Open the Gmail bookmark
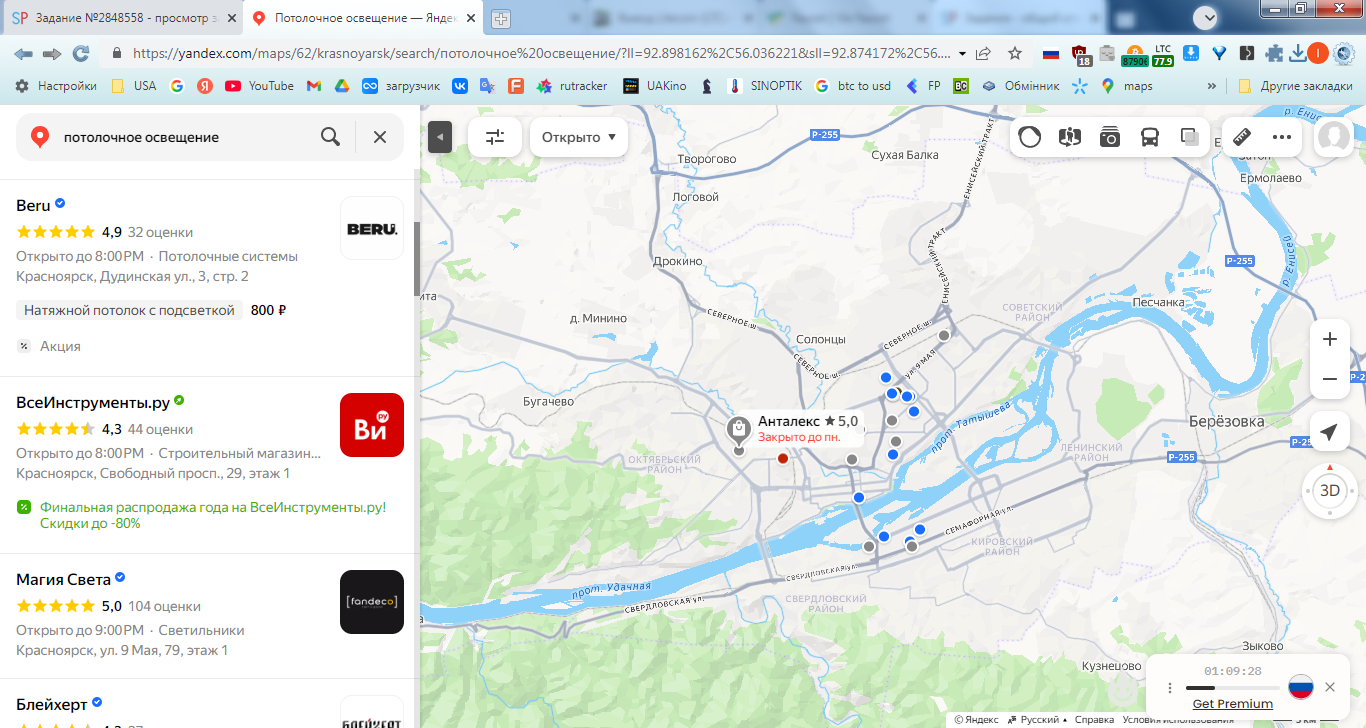Screen dimensions: 1366x728 pos(313,86)
